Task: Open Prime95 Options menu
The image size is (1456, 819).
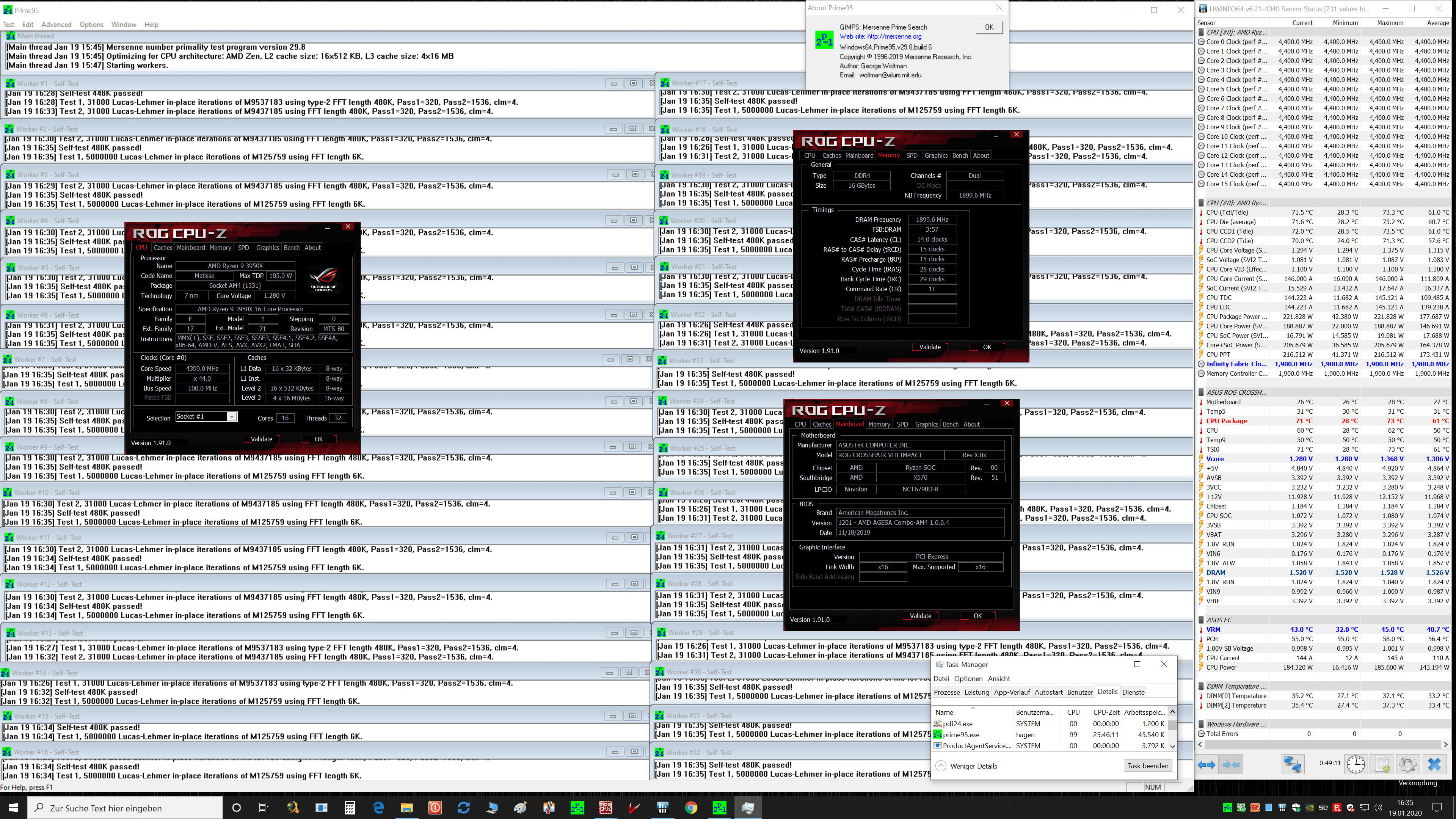Action: [x=91, y=24]
